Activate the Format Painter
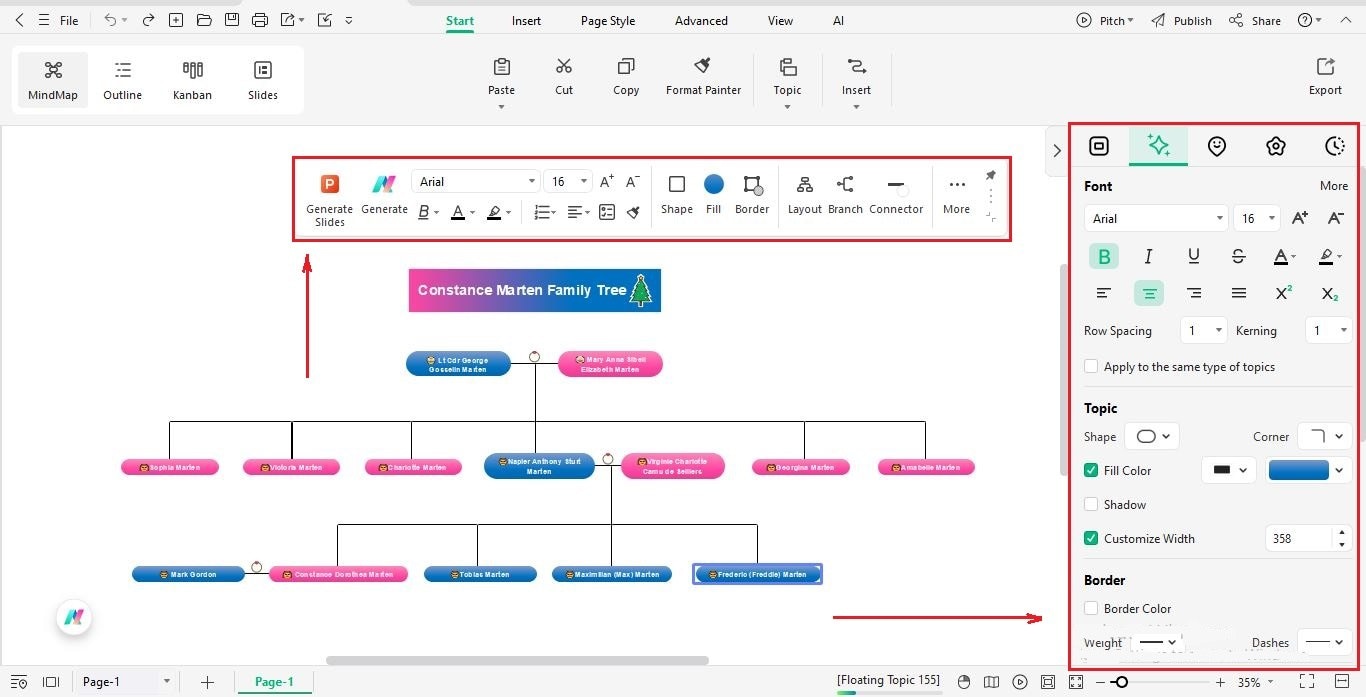This screenshot has height=697, width=1366. (703, 76)
